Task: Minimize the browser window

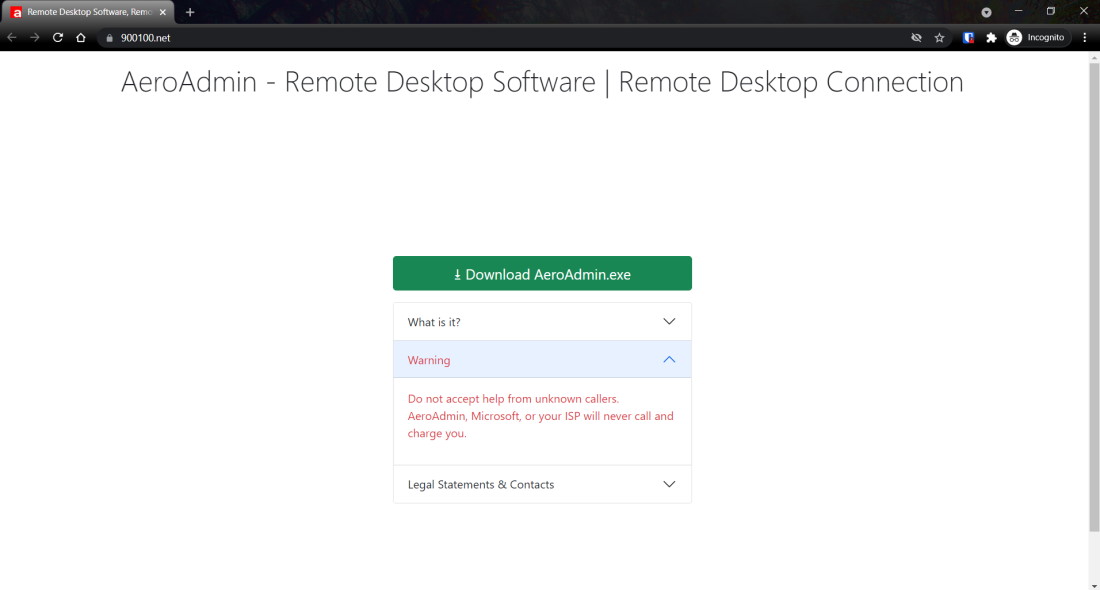Action: point(1019,11)
